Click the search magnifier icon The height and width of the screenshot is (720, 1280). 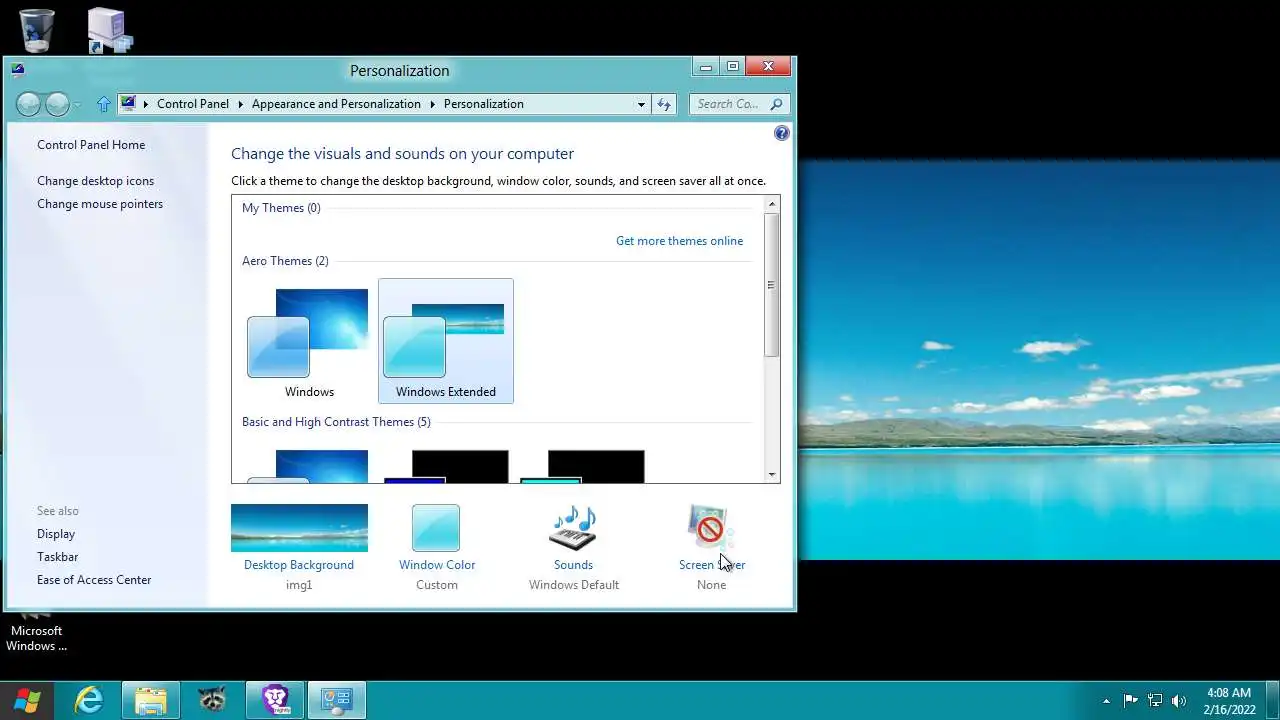coord(777,104)
